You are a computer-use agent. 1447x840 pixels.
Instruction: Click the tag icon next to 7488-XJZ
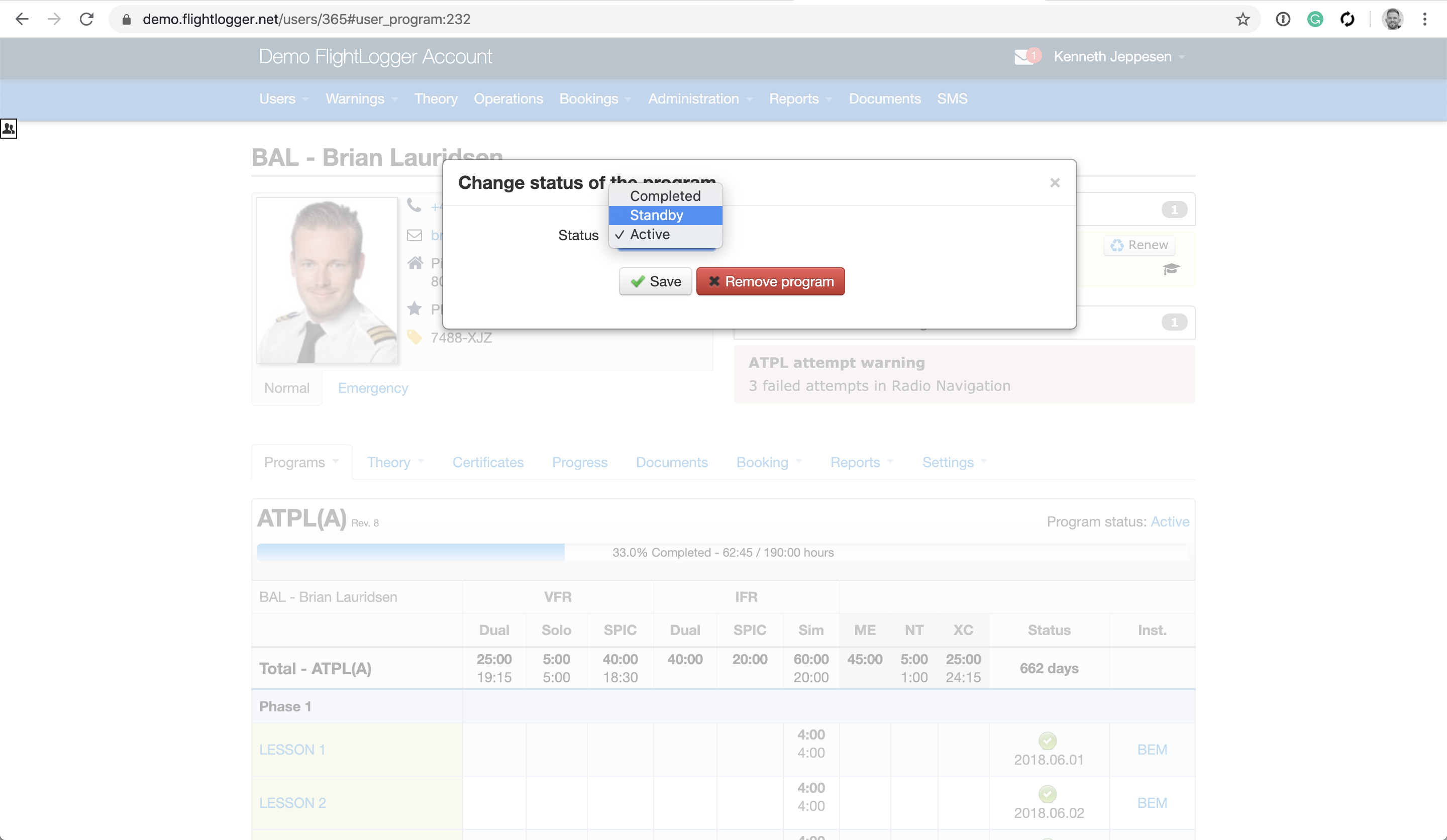click(414, 337)
